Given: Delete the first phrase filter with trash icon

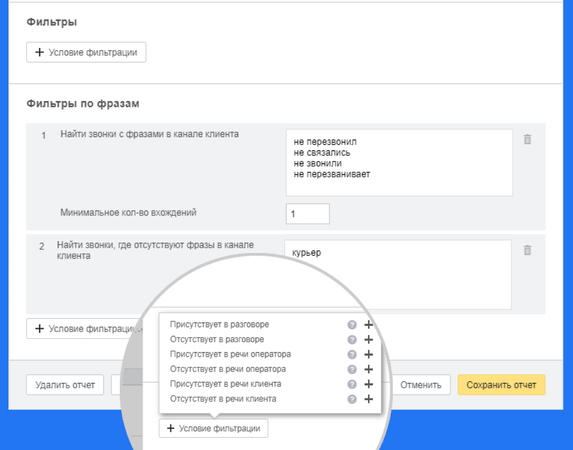Looking at the screenshot, I should 527,139.
